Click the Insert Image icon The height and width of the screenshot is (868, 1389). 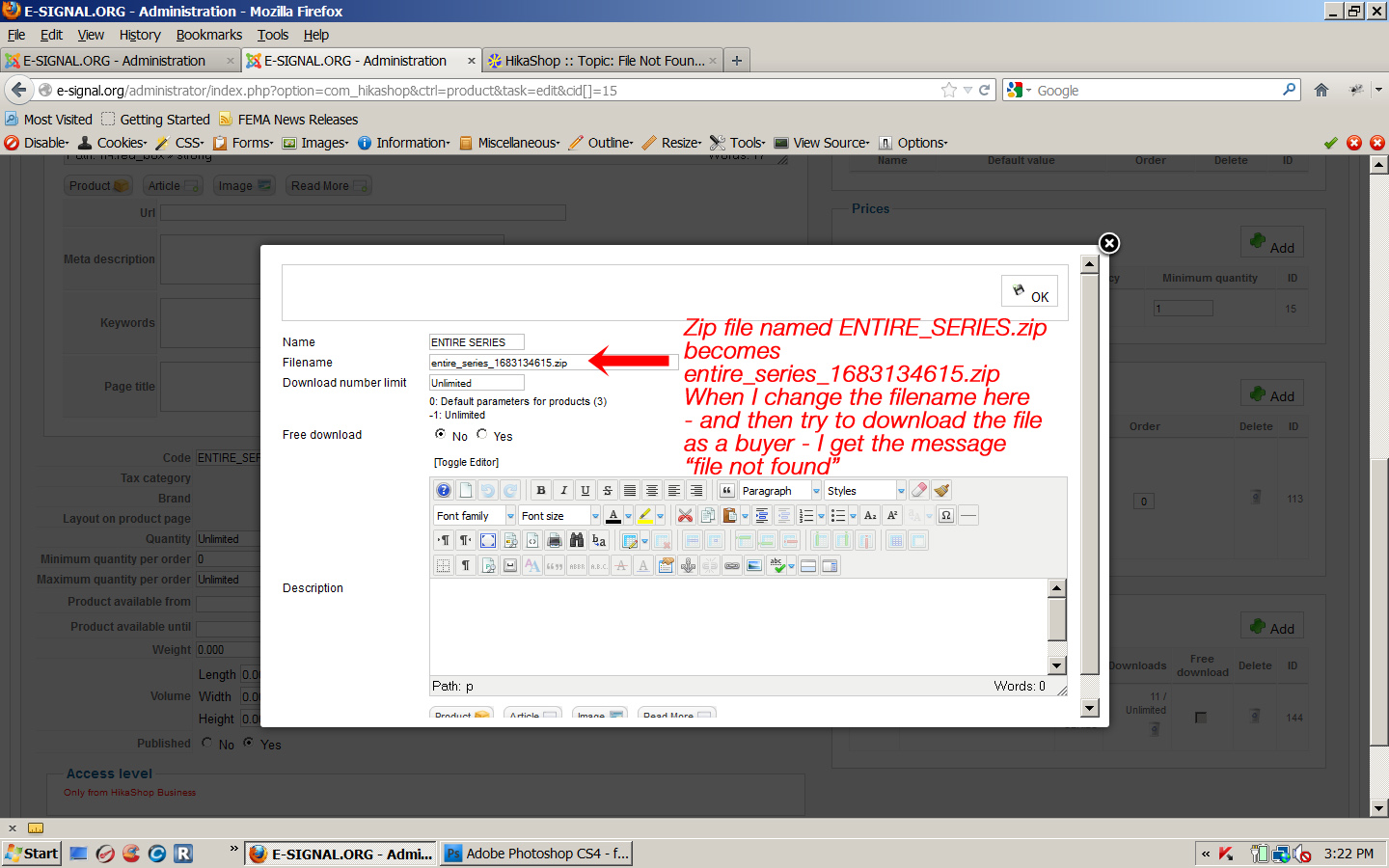[754, 566]
